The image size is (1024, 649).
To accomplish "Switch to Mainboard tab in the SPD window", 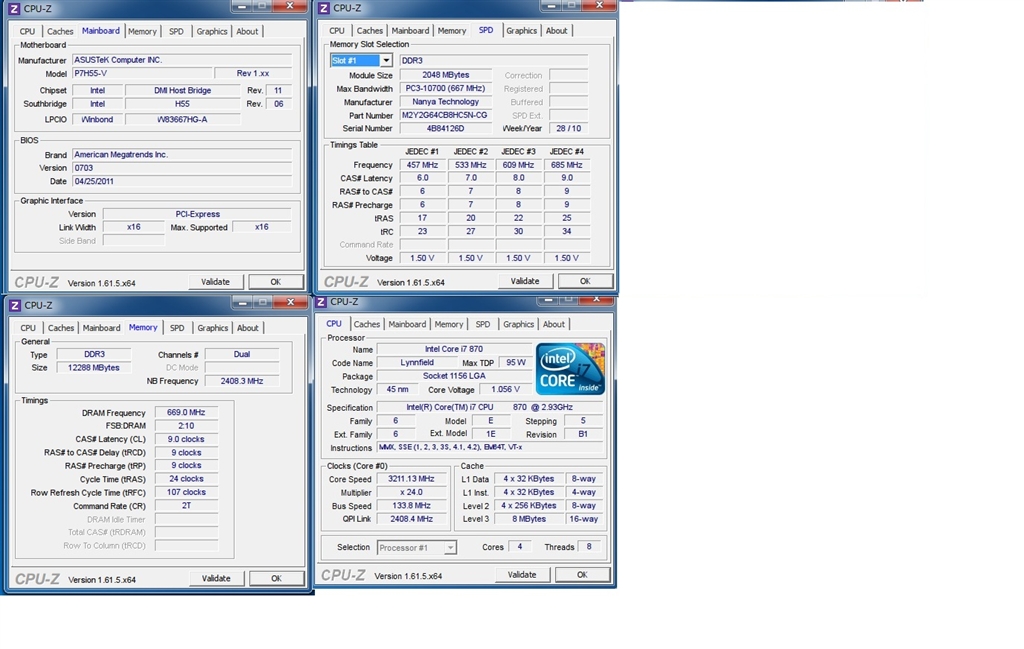I will [x=410, y=31].
